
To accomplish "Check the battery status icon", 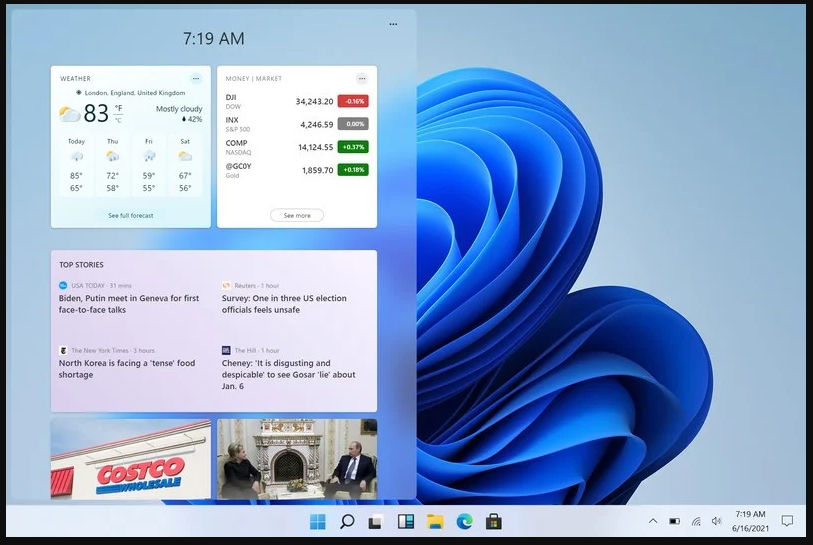I will (x=674, y=521).
